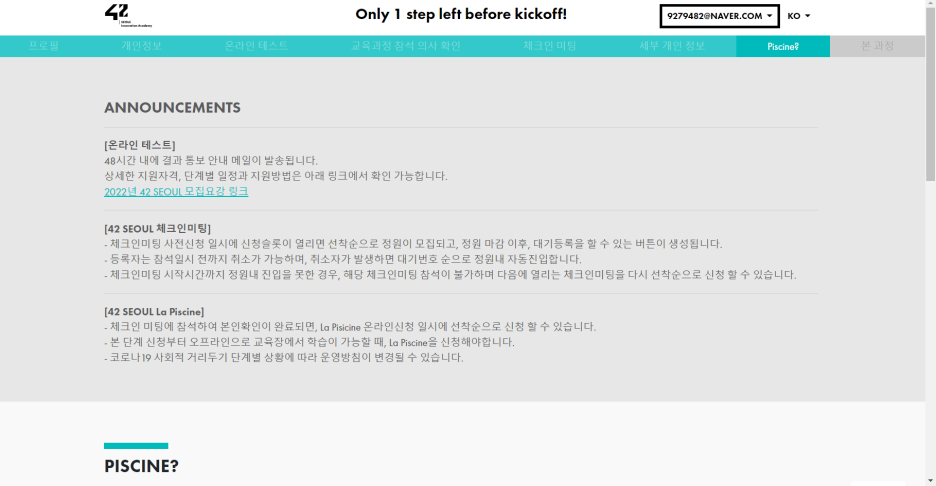Click the [42 SEOUL La Piscine] heading

tap(154, 312)
